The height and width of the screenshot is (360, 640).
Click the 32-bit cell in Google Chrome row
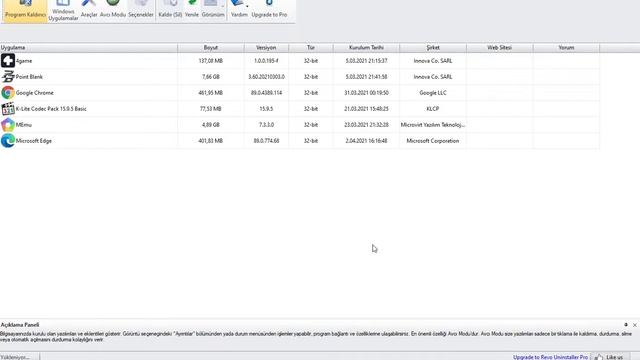point(311,93)
